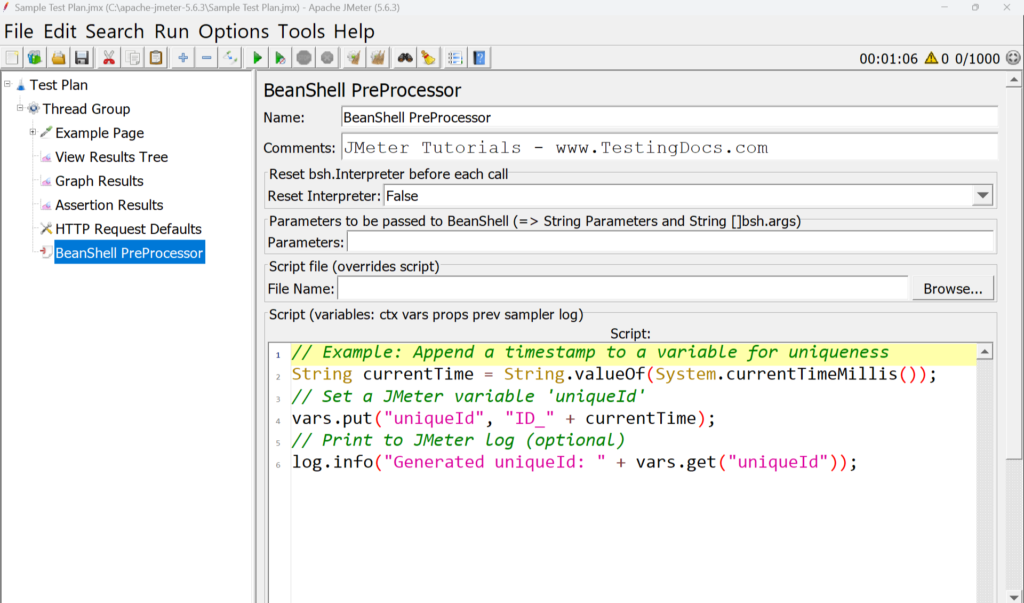Open the search dialog
This screenshot has height=603, width=1024.
[x=403, y=57]
